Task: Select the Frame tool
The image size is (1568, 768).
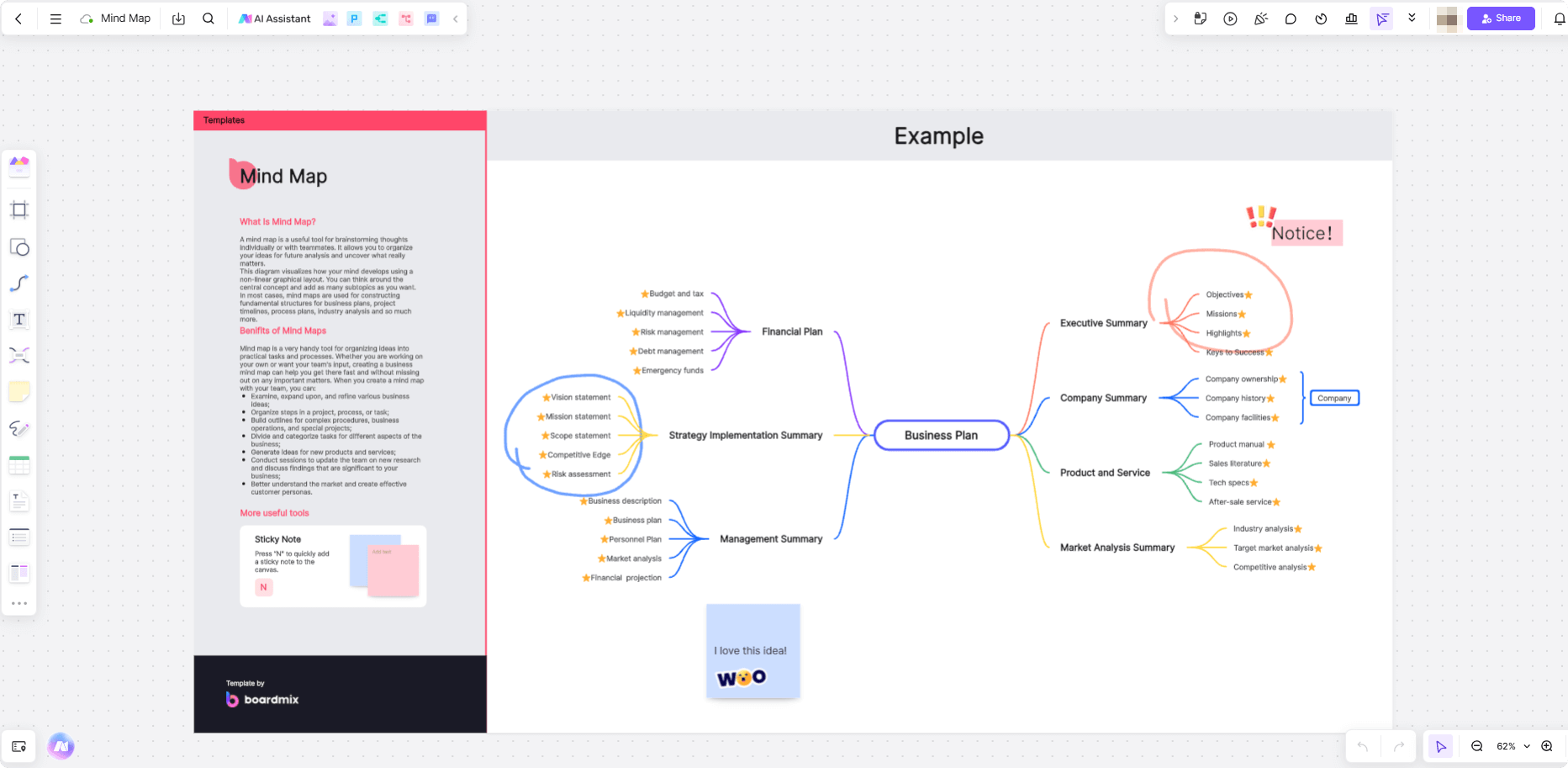Action: 19,209
